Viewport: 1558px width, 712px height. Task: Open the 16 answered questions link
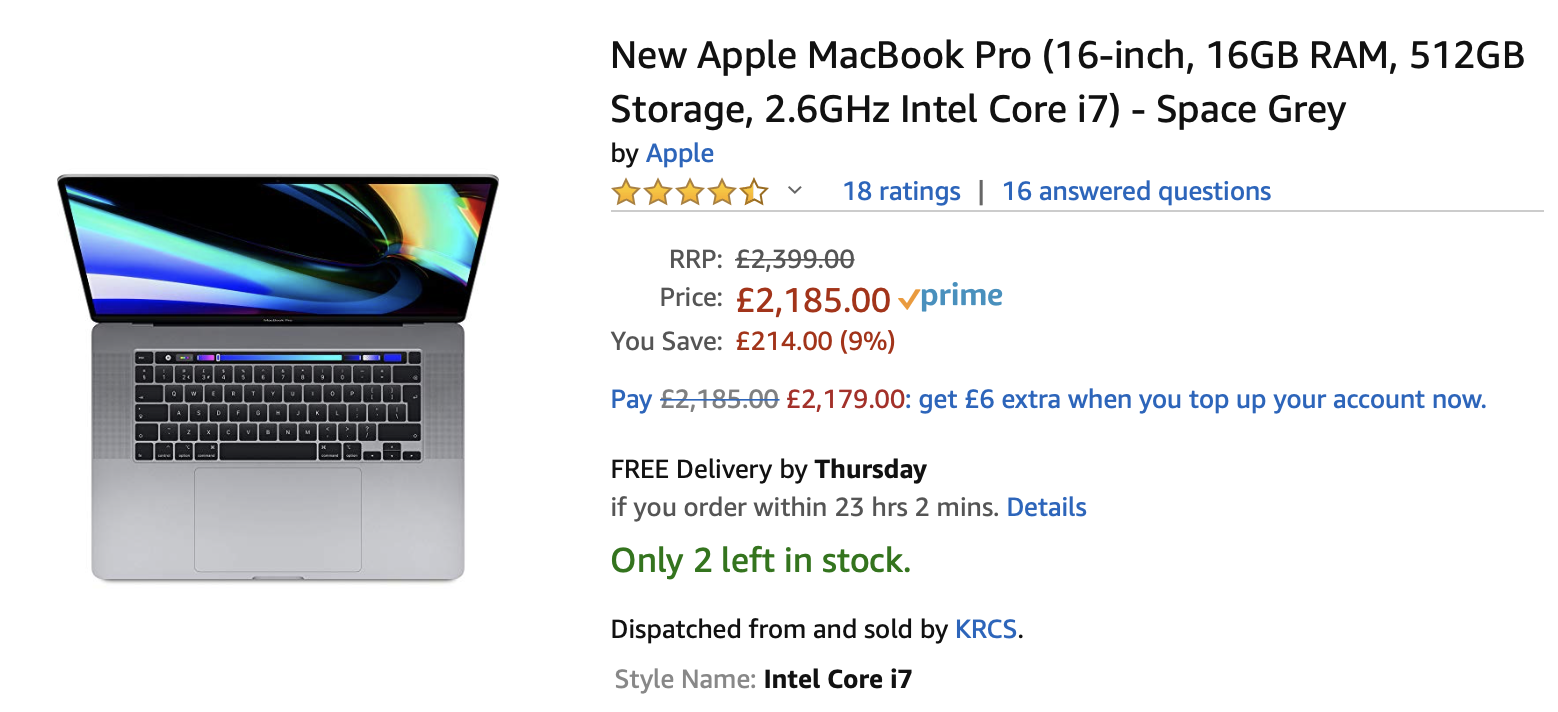[1136, 192]
